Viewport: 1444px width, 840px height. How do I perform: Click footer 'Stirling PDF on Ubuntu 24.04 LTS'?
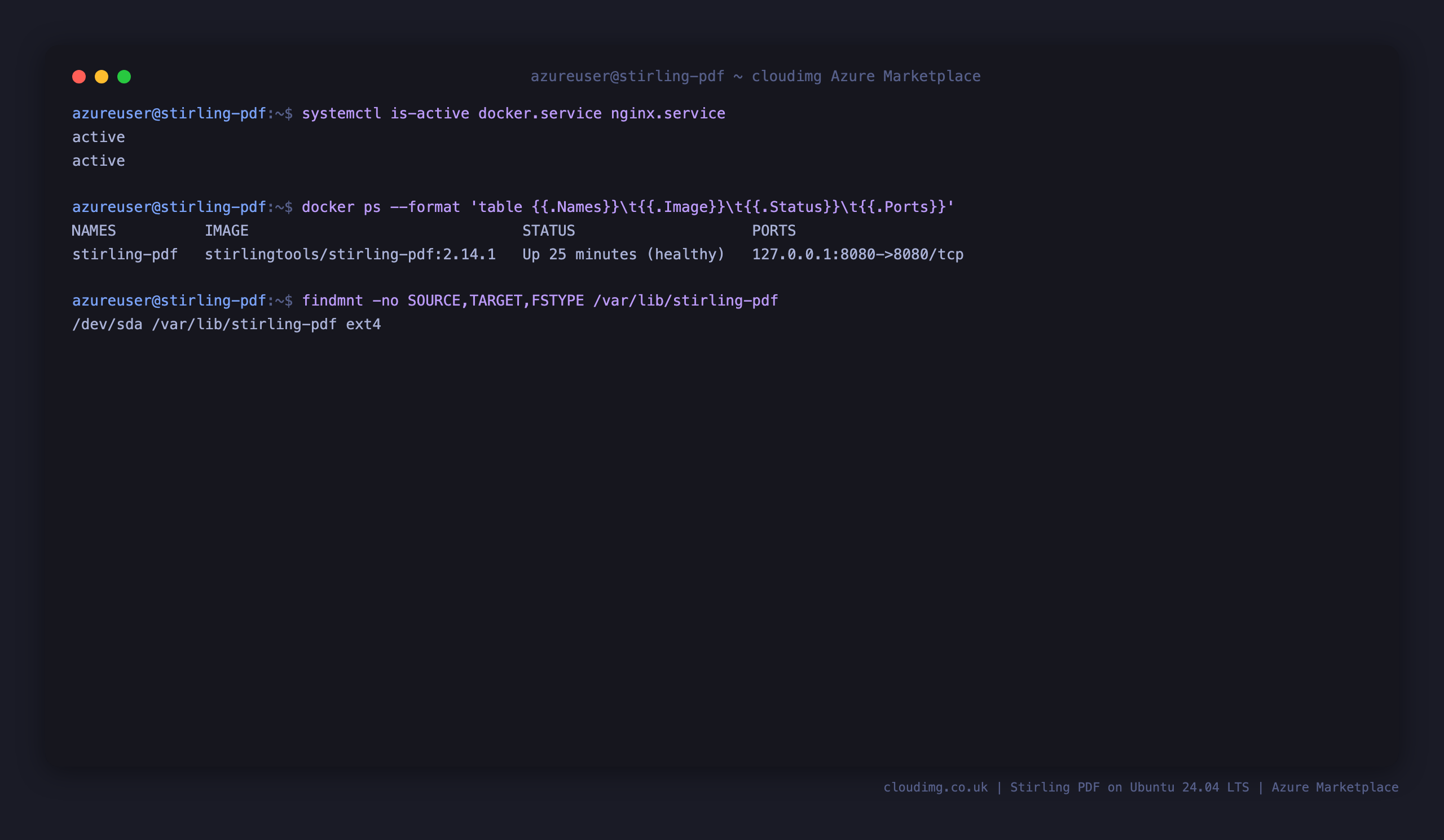(x=1129, y=788)
